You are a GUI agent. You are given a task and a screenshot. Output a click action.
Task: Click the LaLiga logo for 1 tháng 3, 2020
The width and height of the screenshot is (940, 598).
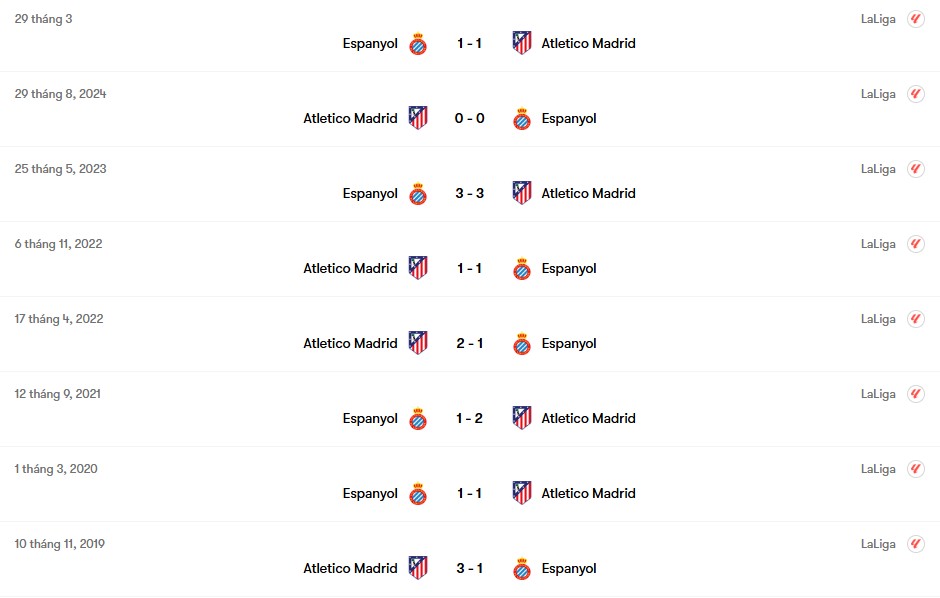(915, 469)
